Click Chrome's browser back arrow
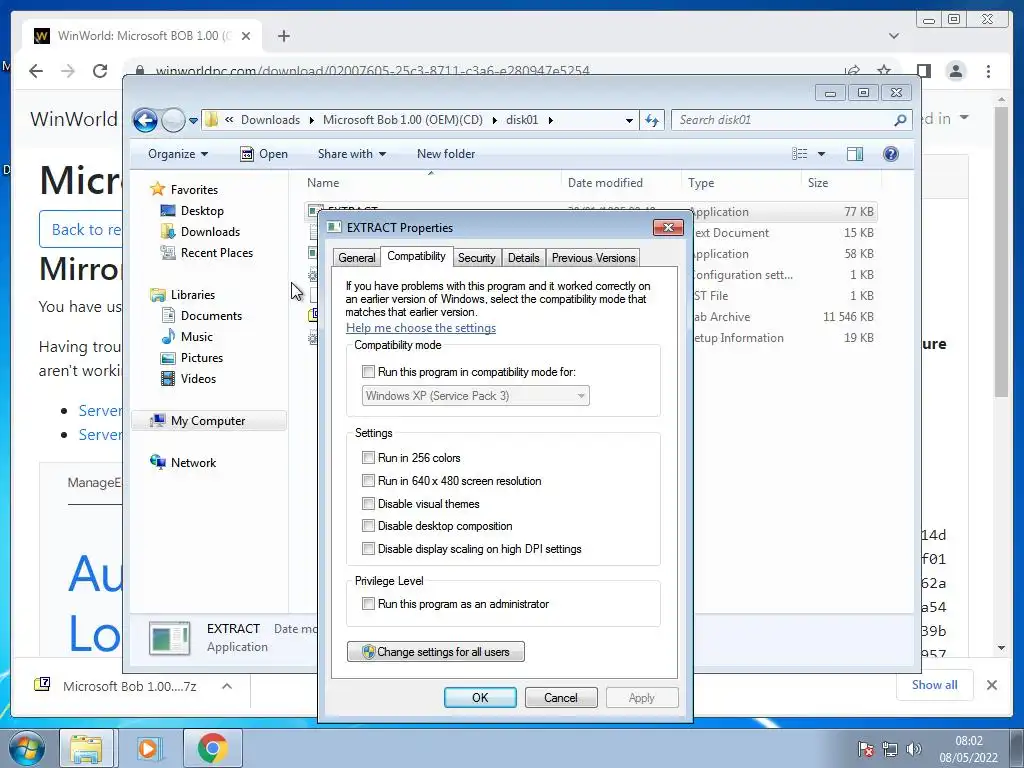Viewport: 1024px width, 768px height. (x=36, y=71)
